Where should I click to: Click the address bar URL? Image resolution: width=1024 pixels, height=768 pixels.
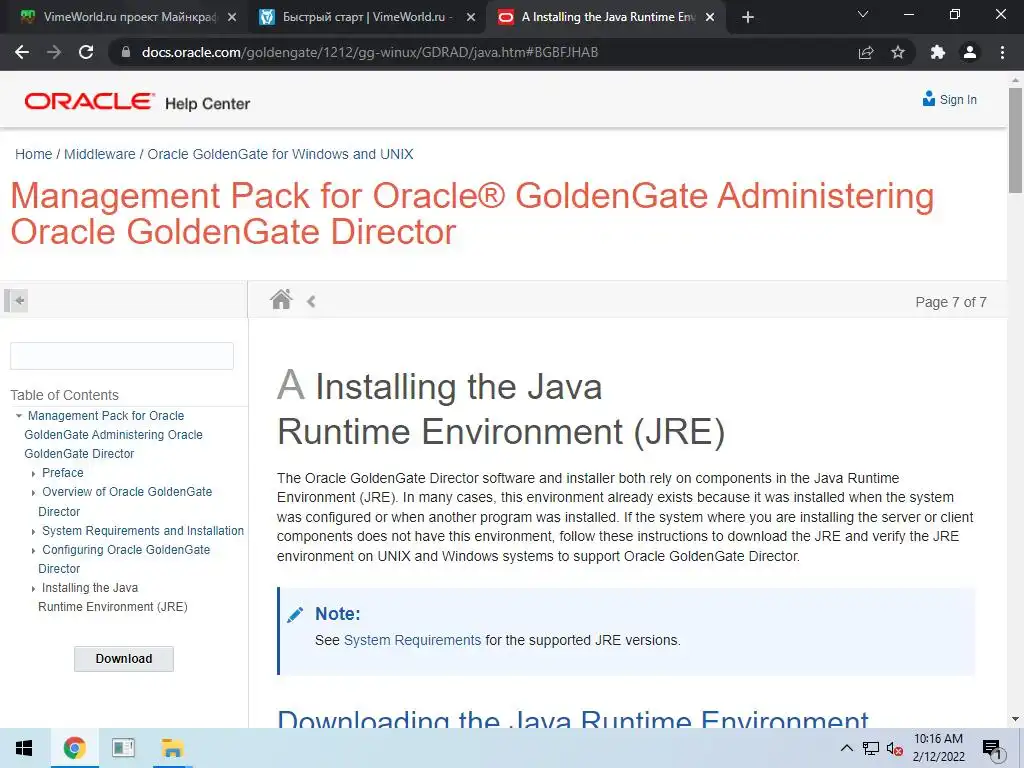370,52
